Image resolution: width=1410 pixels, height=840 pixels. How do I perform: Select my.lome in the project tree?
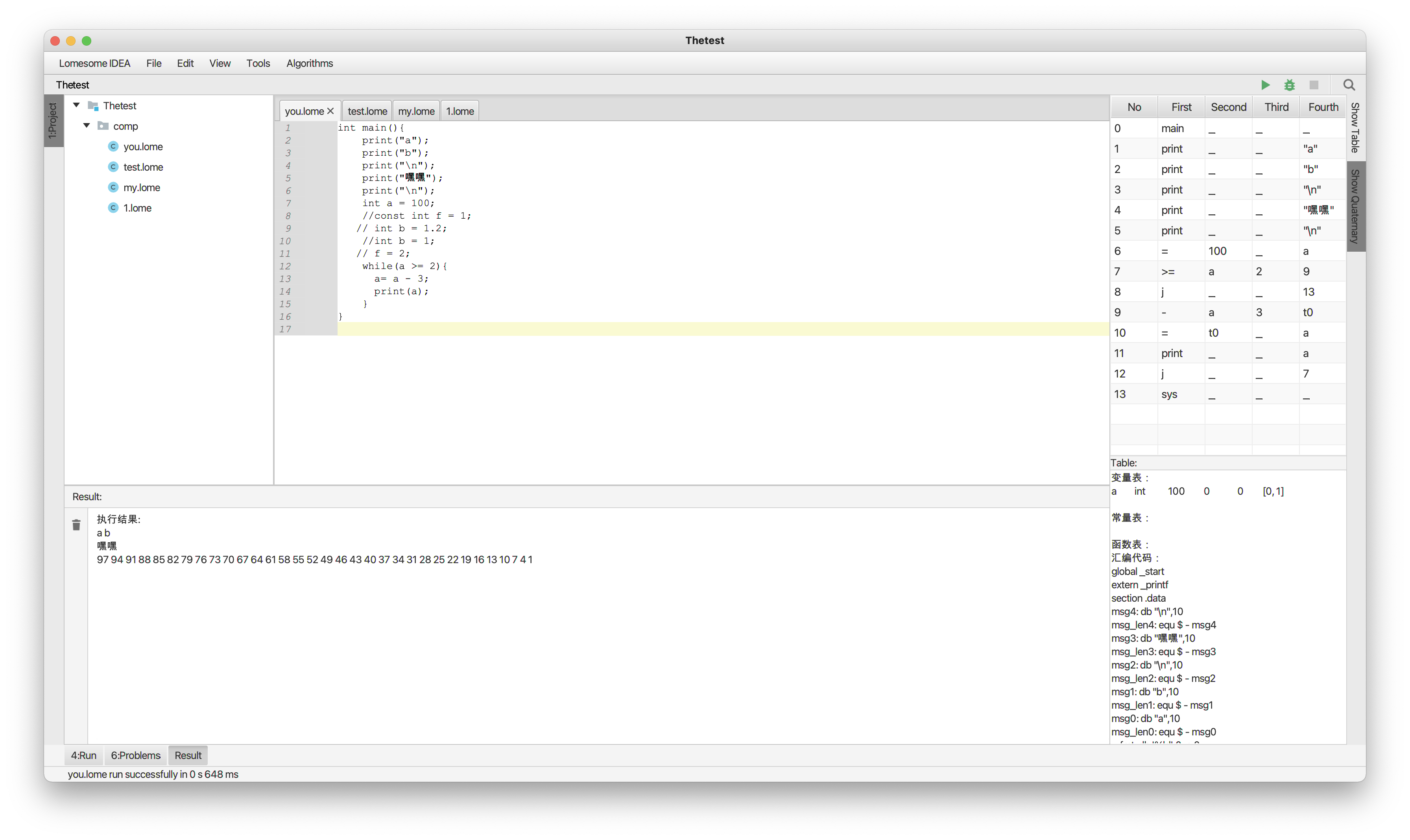[x=142, y=187]
